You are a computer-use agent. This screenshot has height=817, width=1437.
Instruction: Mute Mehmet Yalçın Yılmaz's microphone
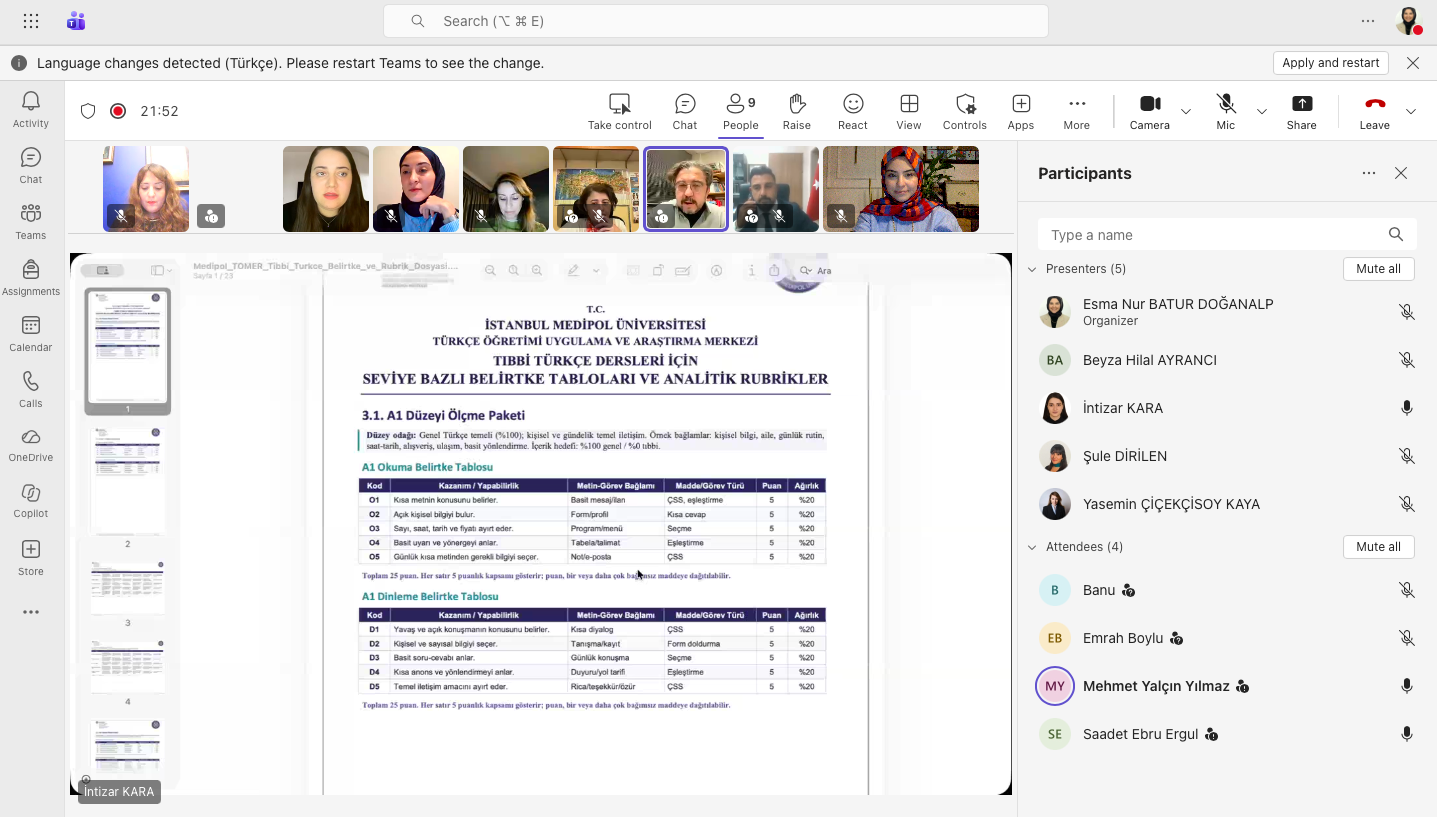pos(1407,686)
